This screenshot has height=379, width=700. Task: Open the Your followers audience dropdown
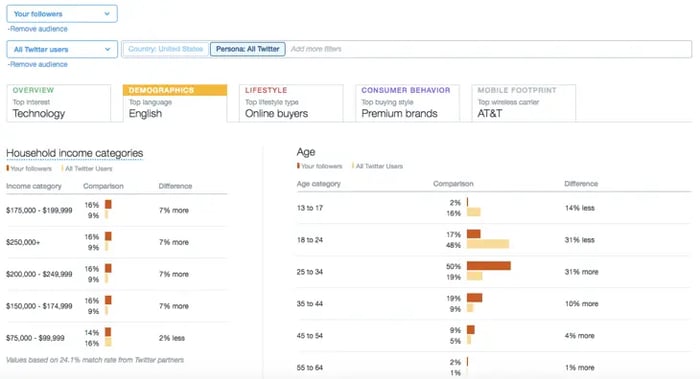[x=62, y=14]
